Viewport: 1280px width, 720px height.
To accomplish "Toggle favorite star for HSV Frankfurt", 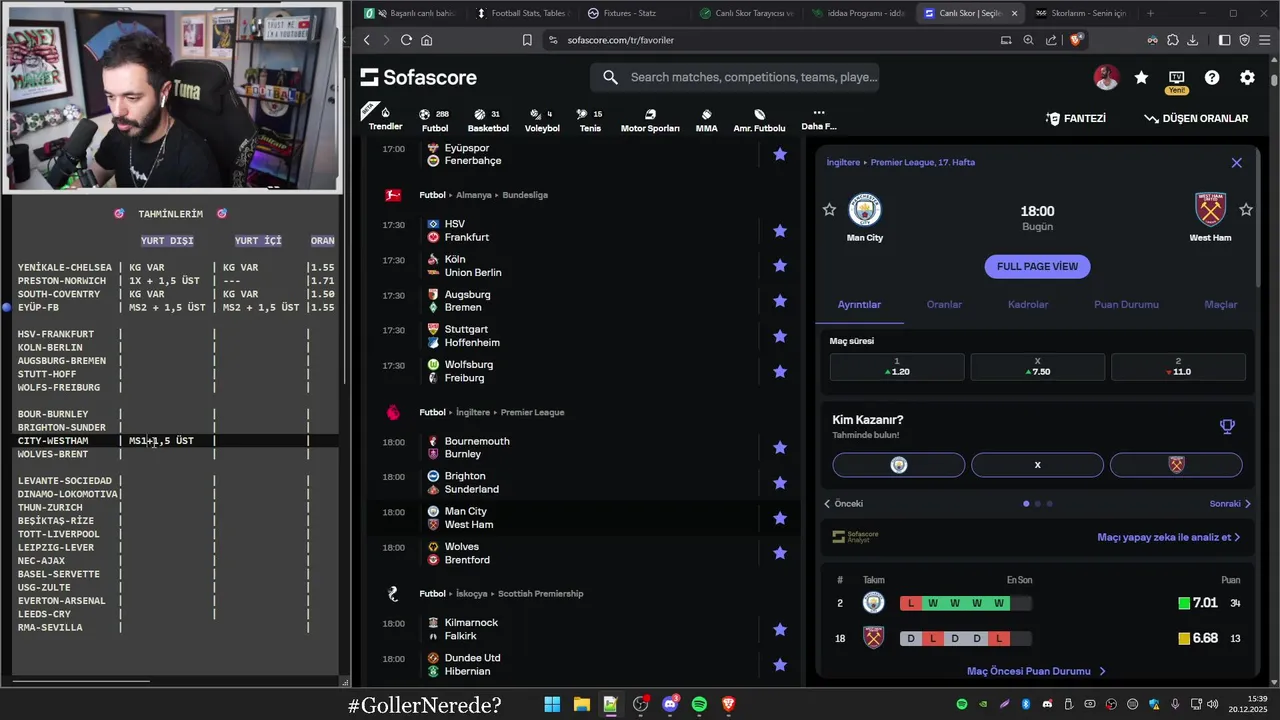I will click(780, 231).
